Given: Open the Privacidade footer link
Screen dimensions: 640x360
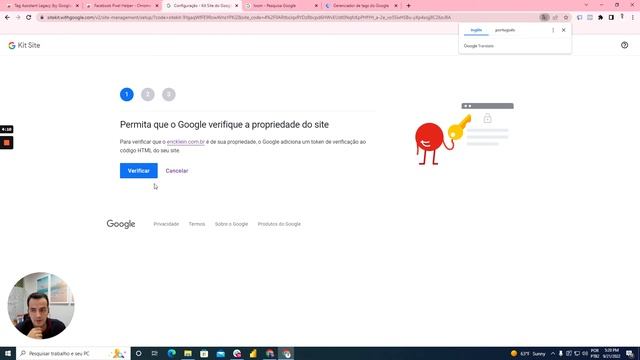Looking at the screenshot, I should [x=166, y=224].
